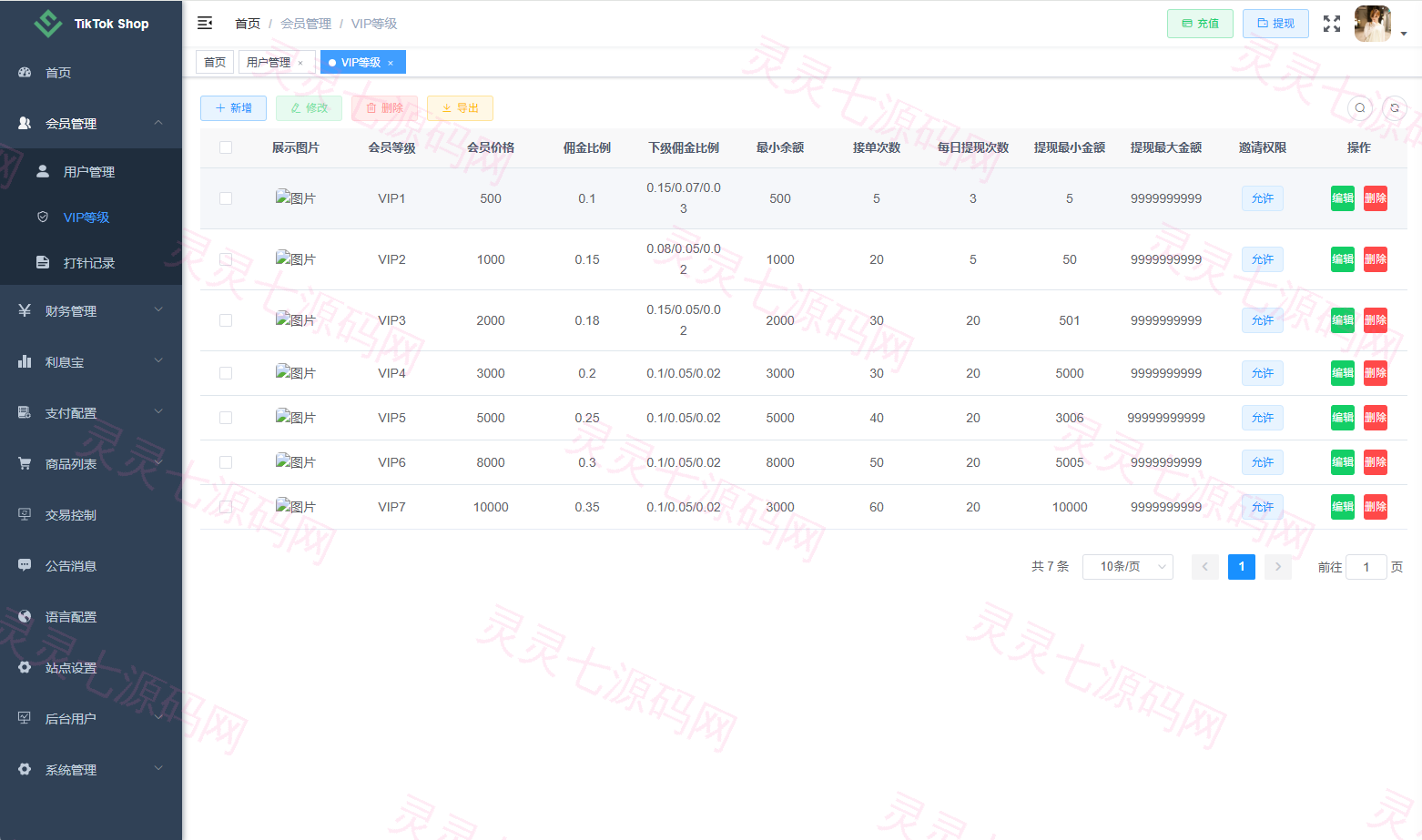1422x840 pixels.
Task: Expand the 支付配置 menu
Action: point(91,413)
